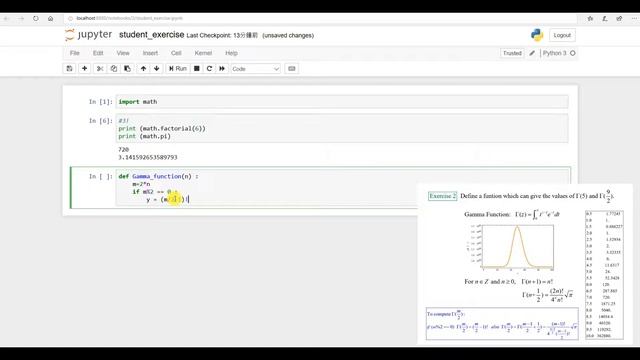This screenshot has width=640, height=360.
Task: Click the In [1] prompt label
Action: pos(100,102)
